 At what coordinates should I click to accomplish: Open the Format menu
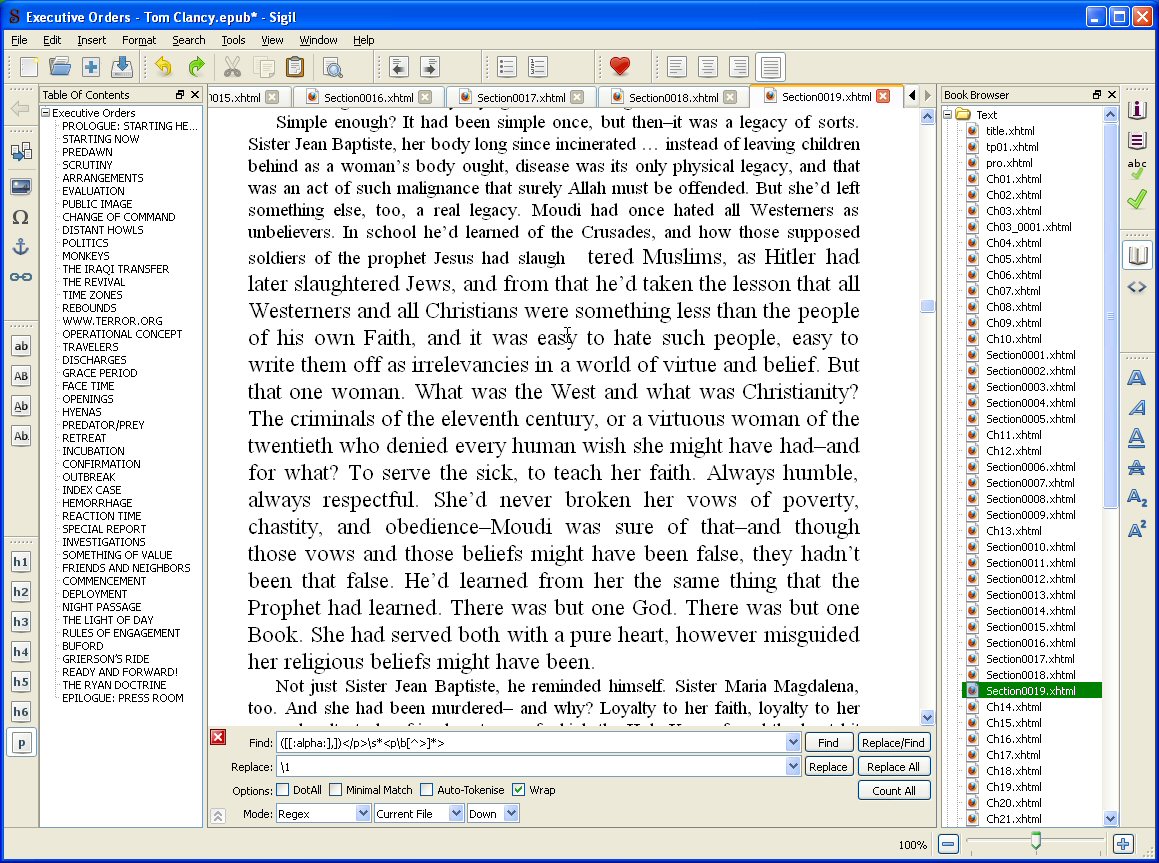coord(139,40)
